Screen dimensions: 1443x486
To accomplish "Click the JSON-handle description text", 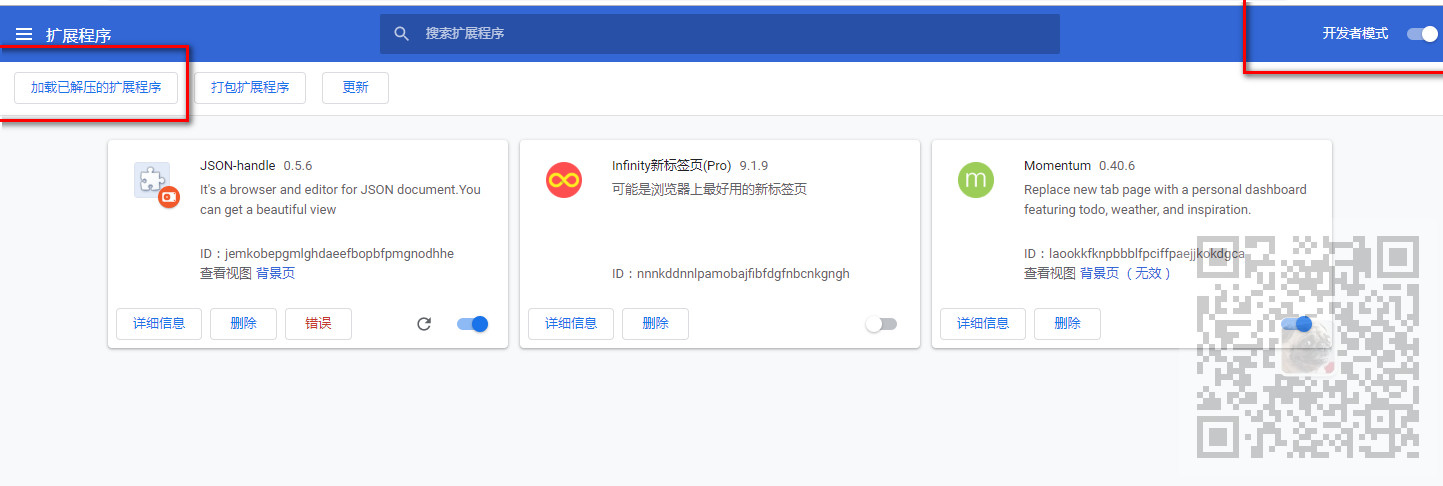I will coord(340,199).
